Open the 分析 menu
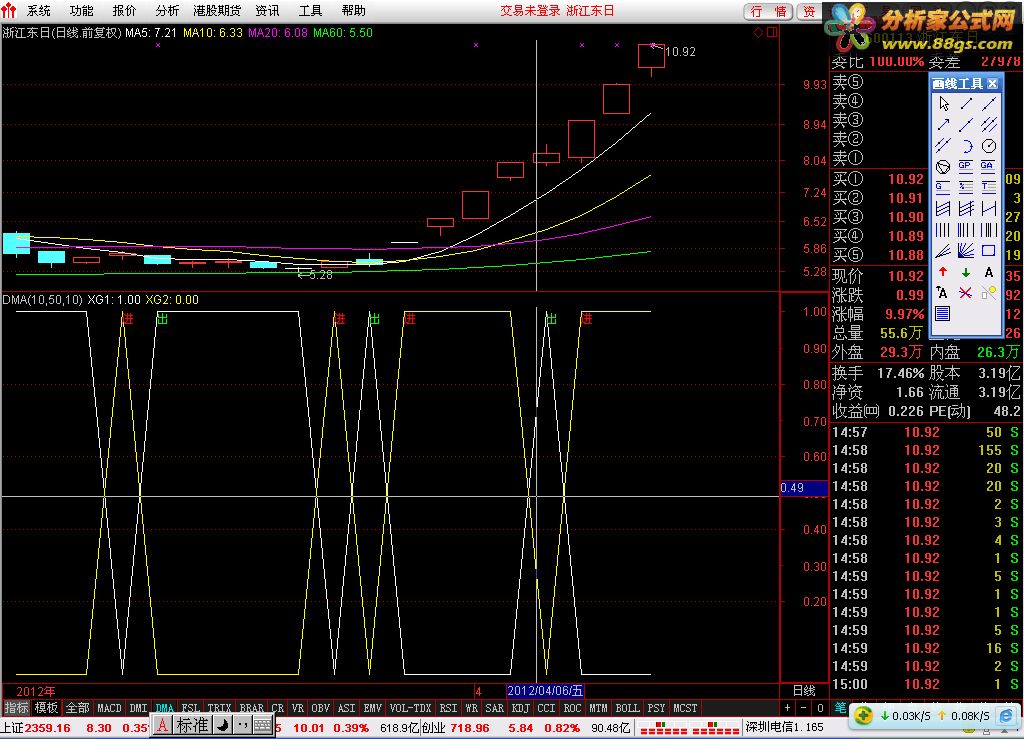Screen dimensions: 1024x739 click(x=167, y=10)
